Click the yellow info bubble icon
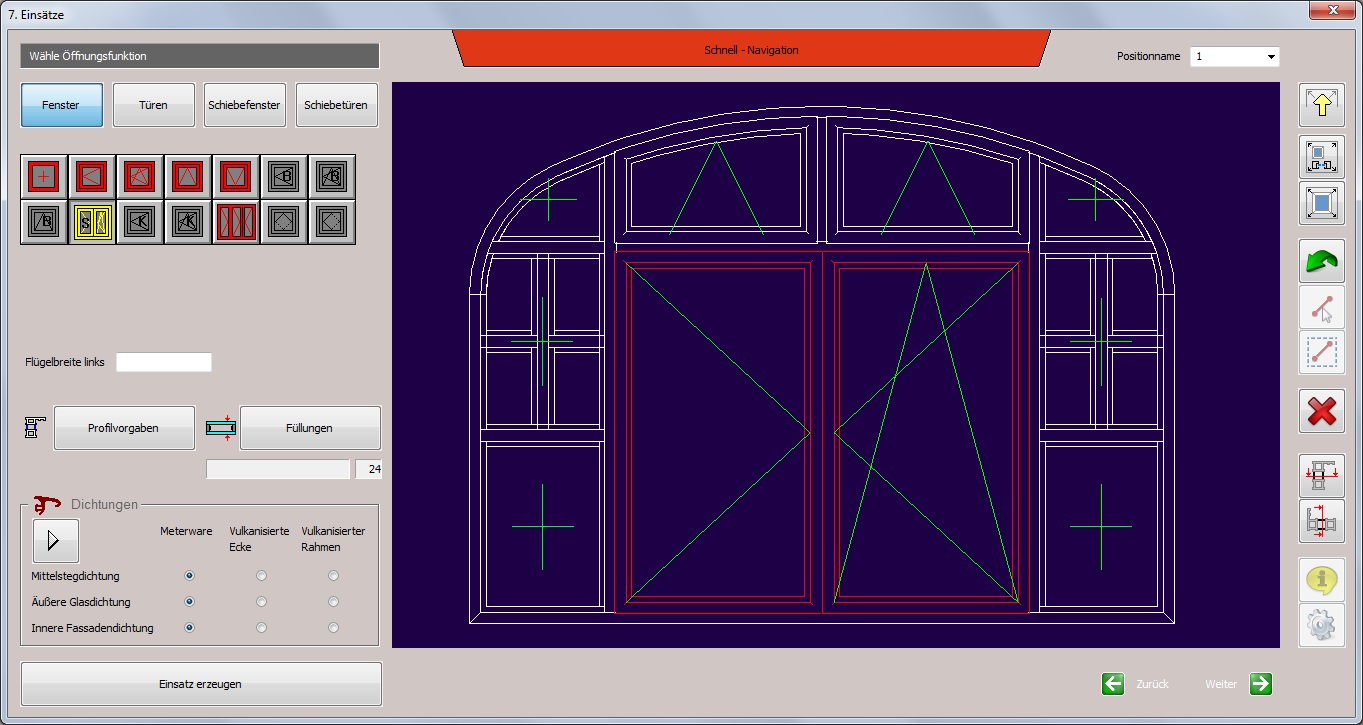This screenshot has height=725, width=1363. coord(1321,579)
